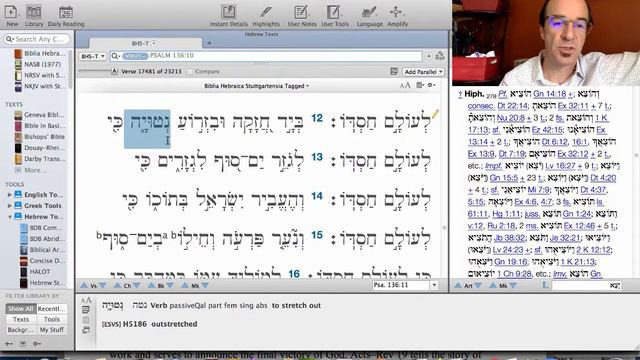The height and width of the screenshot is (360, 640).
Task: Open Biblia Hebraica Stuttgartensia Tagged title dropdown
Action: click(x=256, y=86)
